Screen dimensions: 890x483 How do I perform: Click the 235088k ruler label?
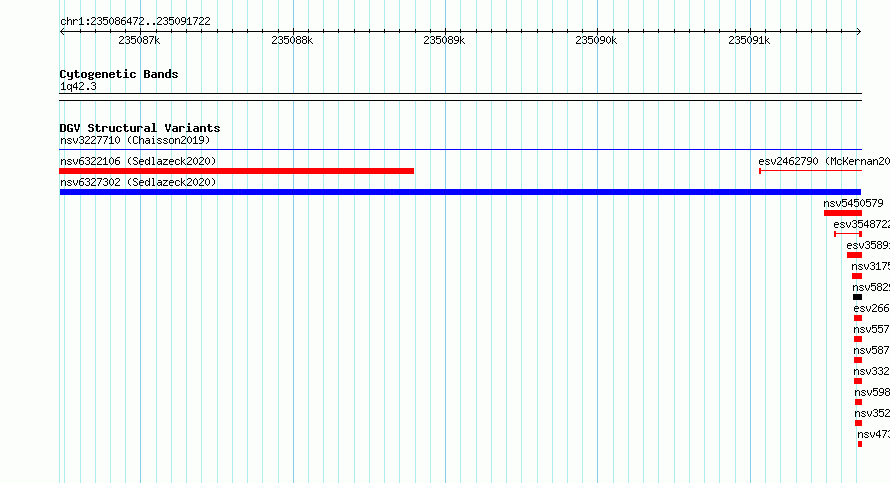pos(292,40)
